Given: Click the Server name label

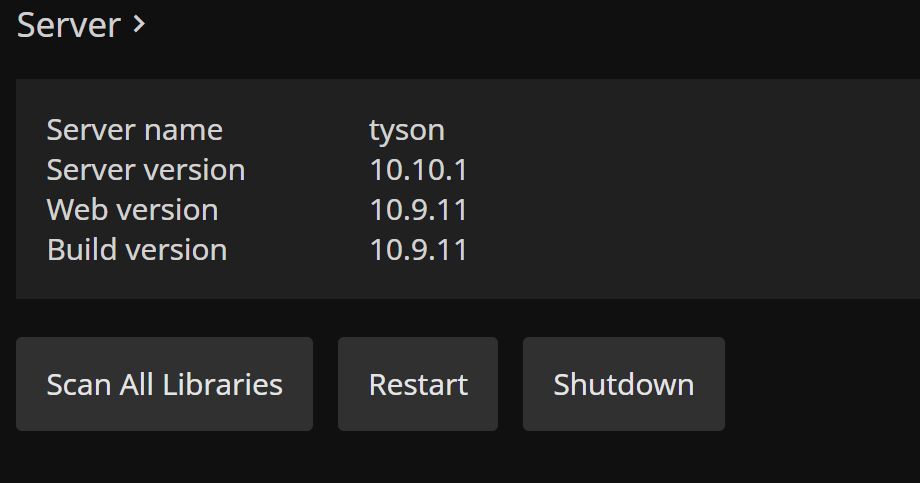Looking at the screenshot, I should click(134, 130).
